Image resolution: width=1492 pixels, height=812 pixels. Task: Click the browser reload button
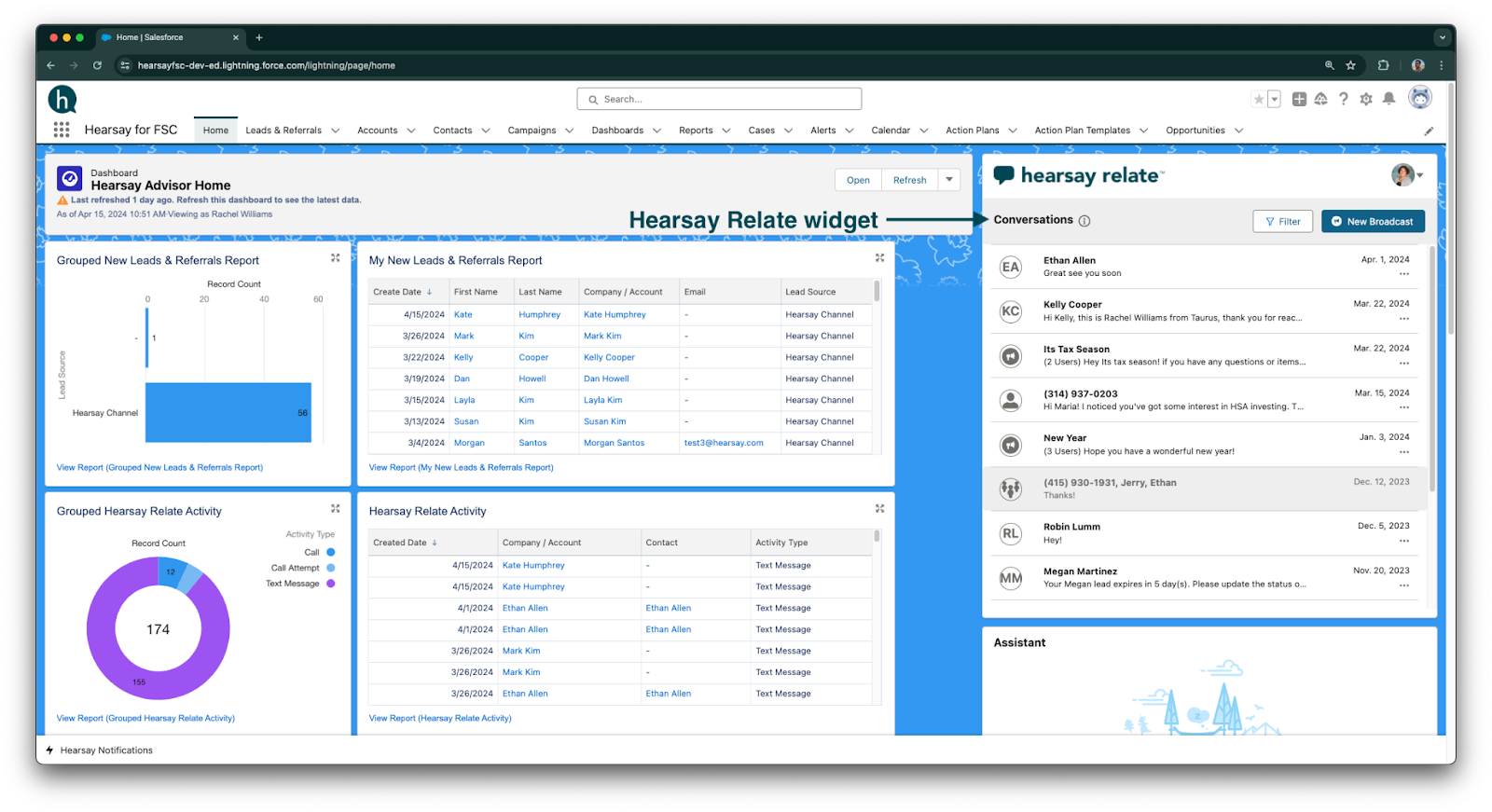[97, 65]
